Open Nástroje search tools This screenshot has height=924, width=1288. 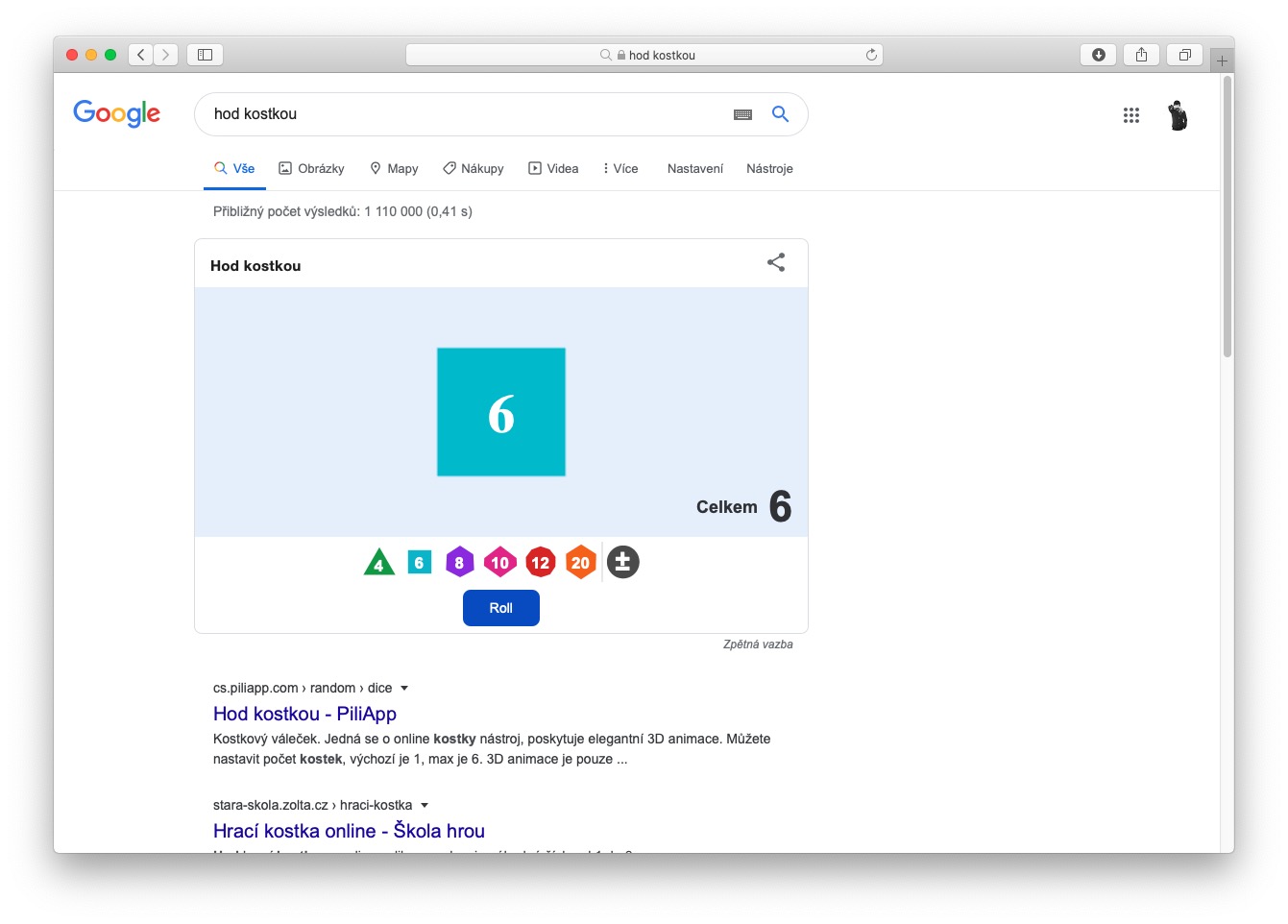[x=769, y=168]
